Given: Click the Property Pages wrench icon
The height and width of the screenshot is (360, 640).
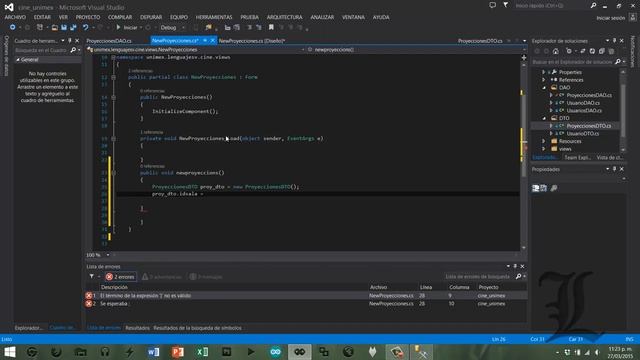Looking at the screenshot, I should click(x=554, y=188).
